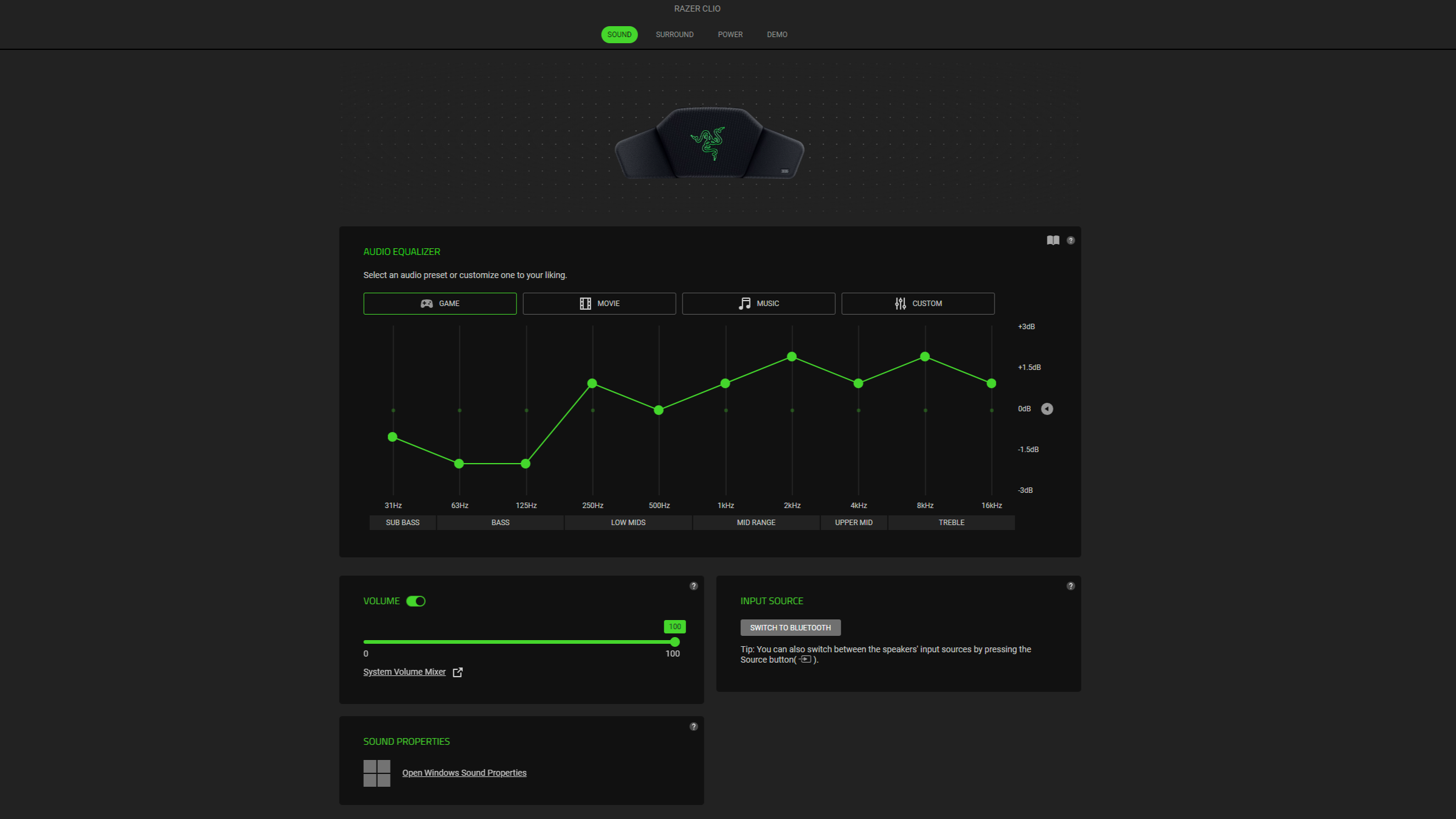Click the 4kHz equalizer band point
1456x819 pixels.
click(858, 383)
